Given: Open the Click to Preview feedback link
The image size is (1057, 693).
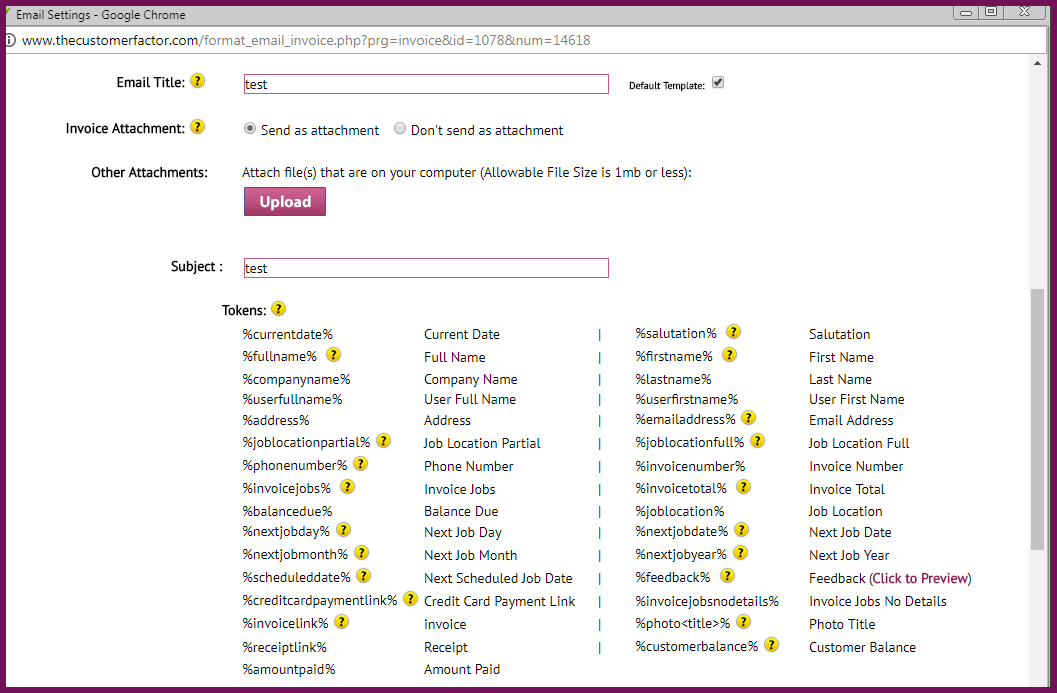Looking at the screenshot, I should [x=920, y=578].
